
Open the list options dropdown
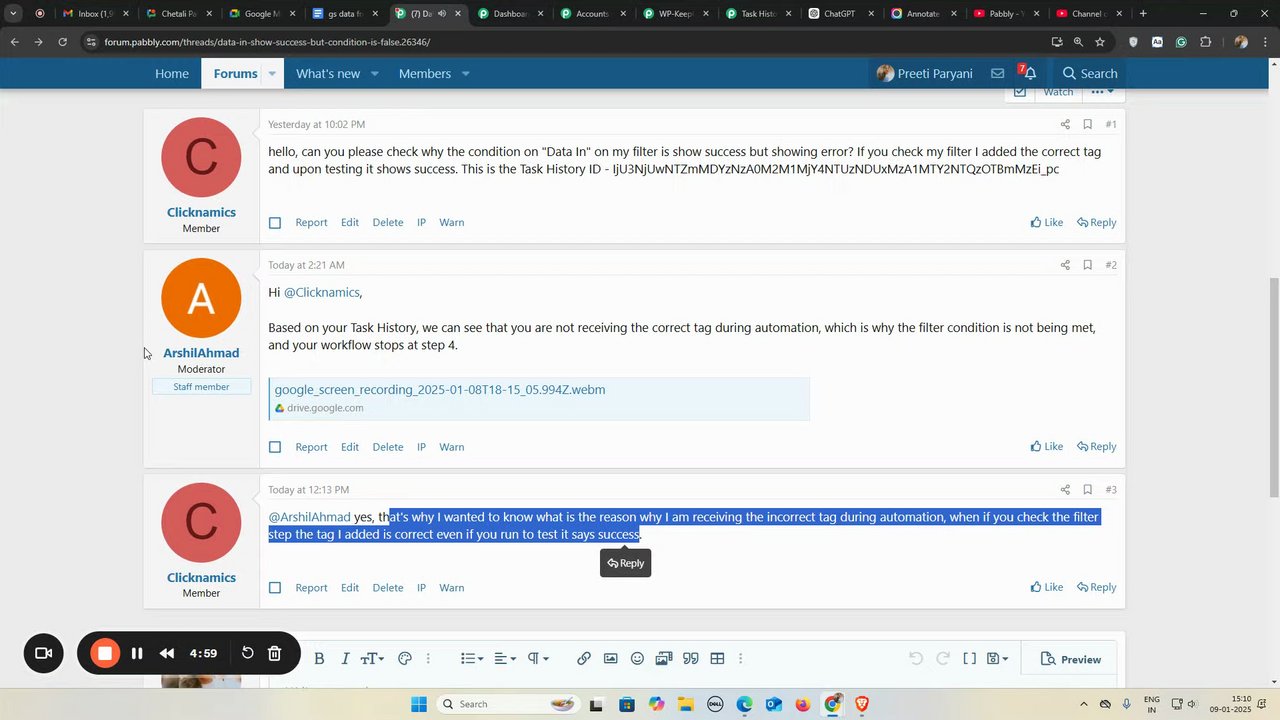(x=472, y=659)
